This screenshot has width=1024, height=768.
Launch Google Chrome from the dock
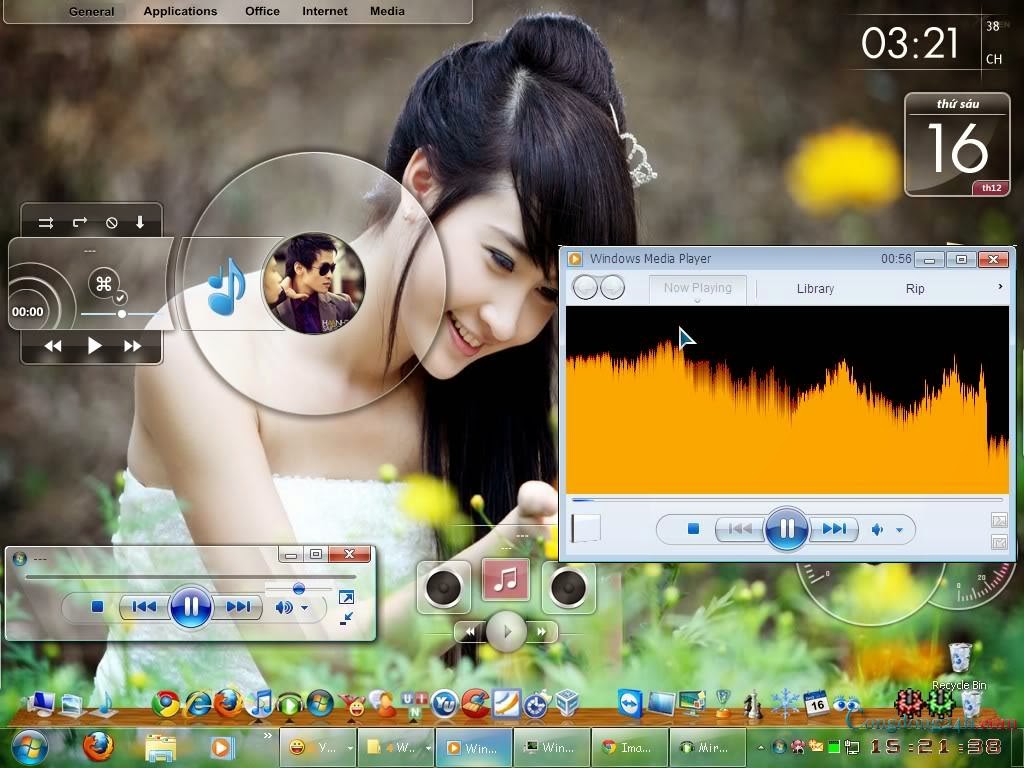coord(165,704)
